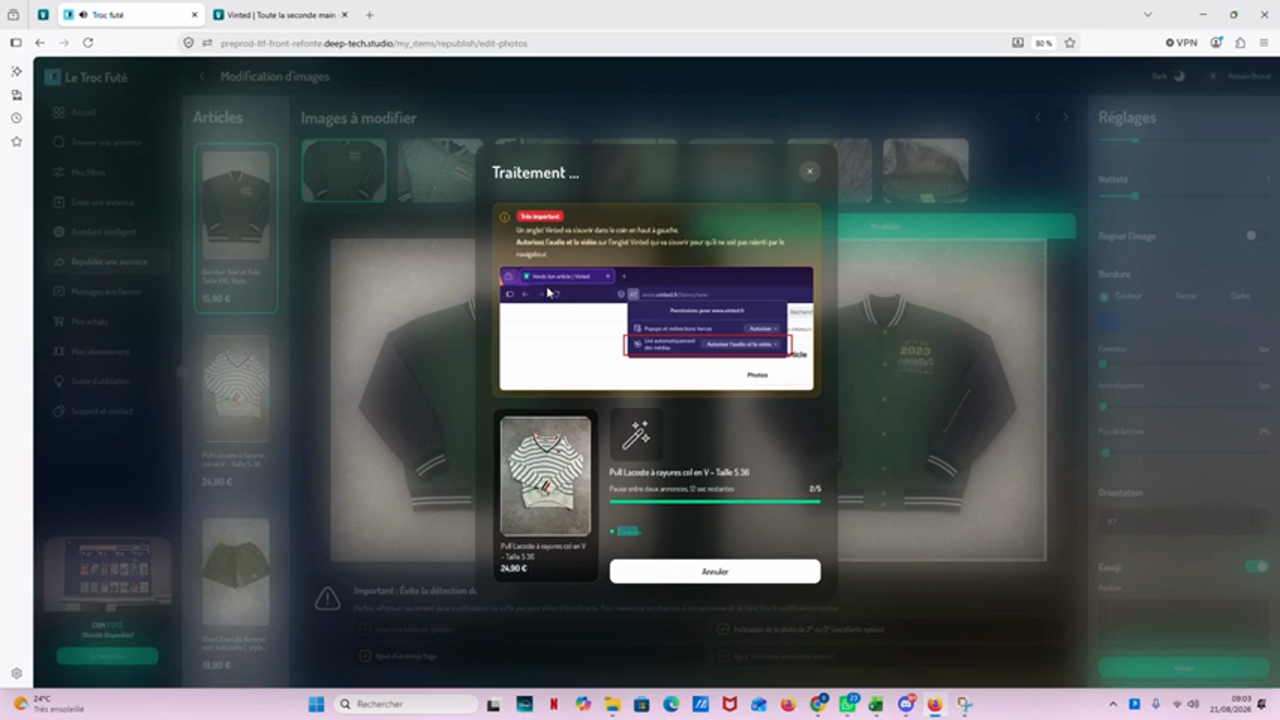Switch to the Troc futé tab
Image resolution: width=1280 pixels, height=720 pixels.
coord(130,15)
